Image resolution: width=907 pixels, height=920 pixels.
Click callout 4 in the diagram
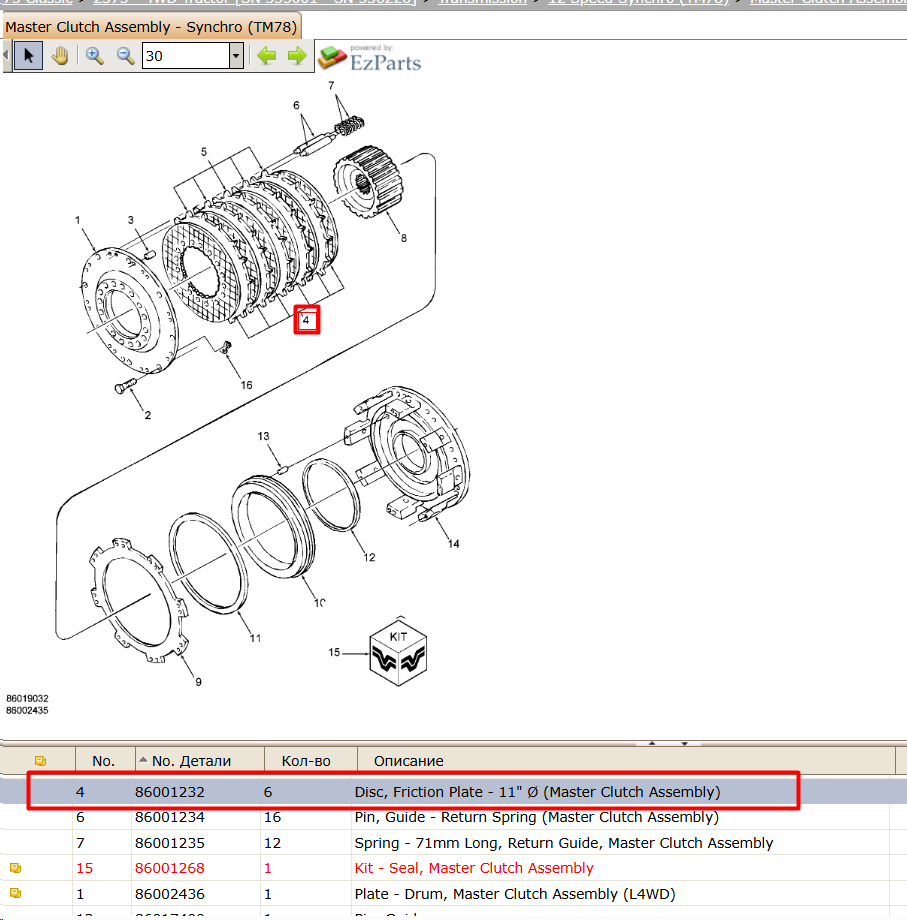pos(306,320)
